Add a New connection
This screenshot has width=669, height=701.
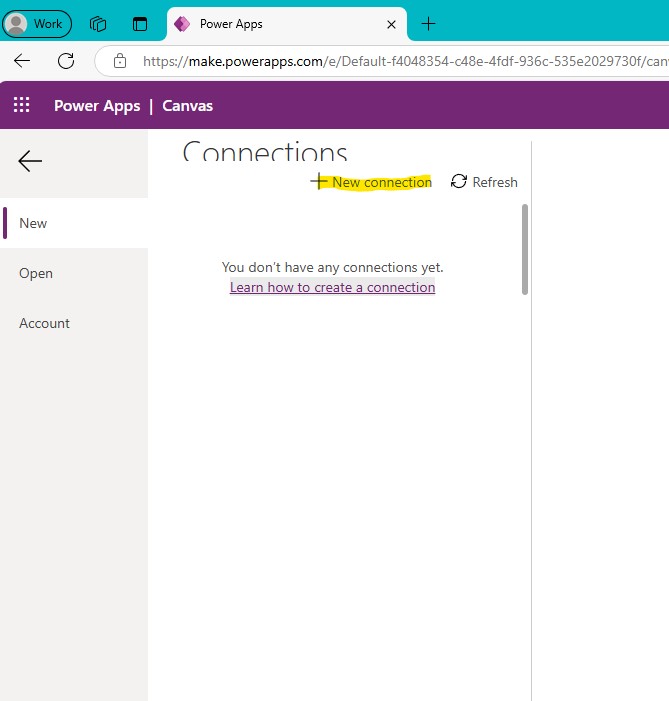point(371,182)
